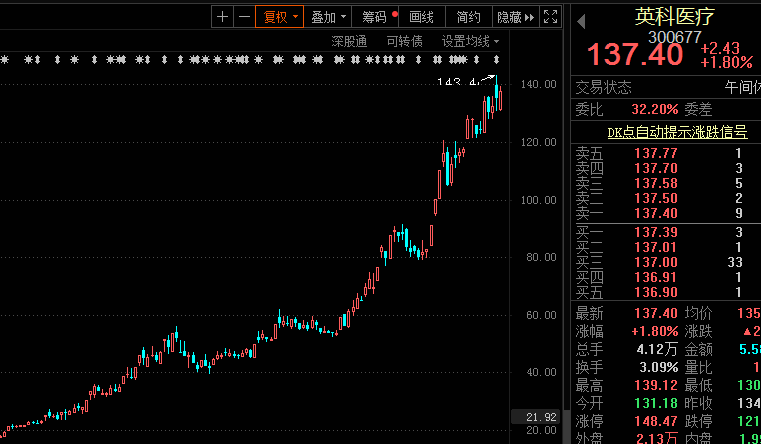Select the 画线 drawing tool
761x444 pixels.
click(421, 17)
